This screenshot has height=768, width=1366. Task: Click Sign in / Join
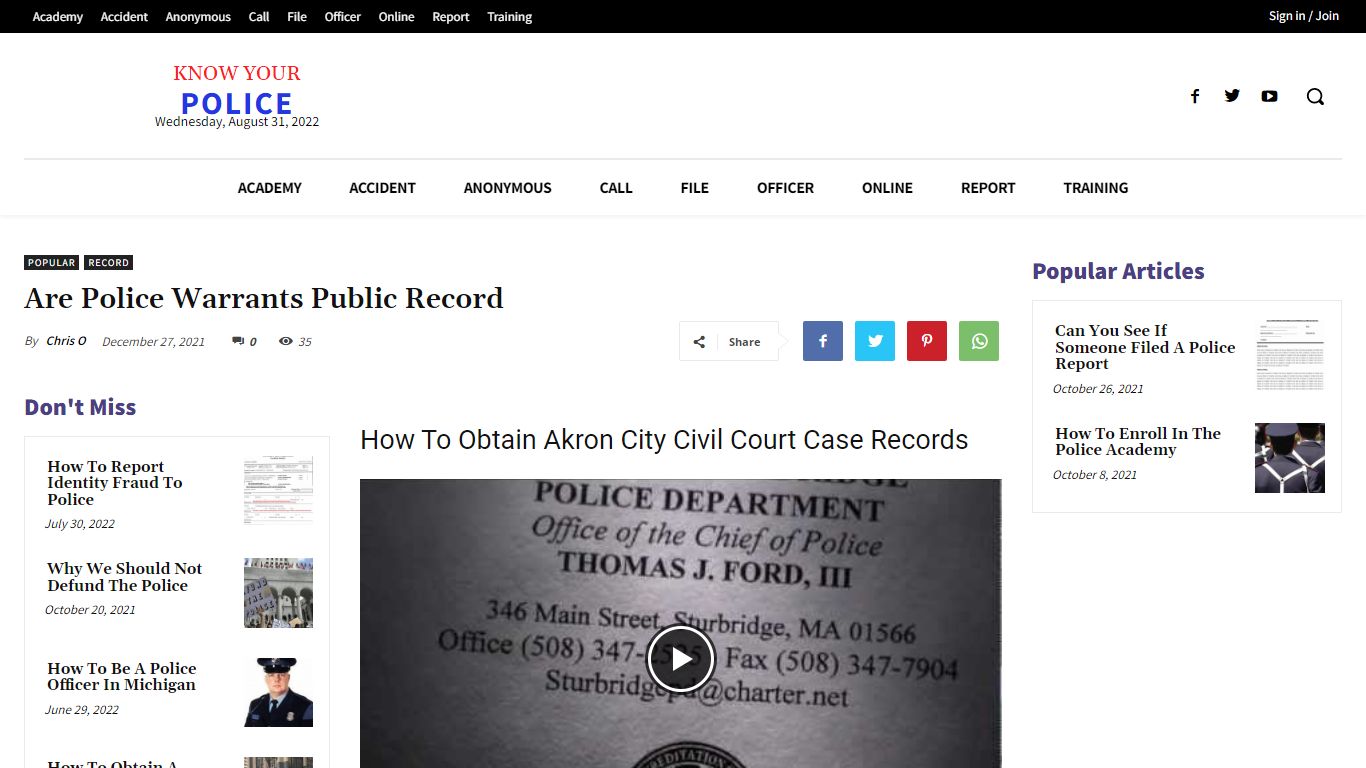coord(1303,16)
